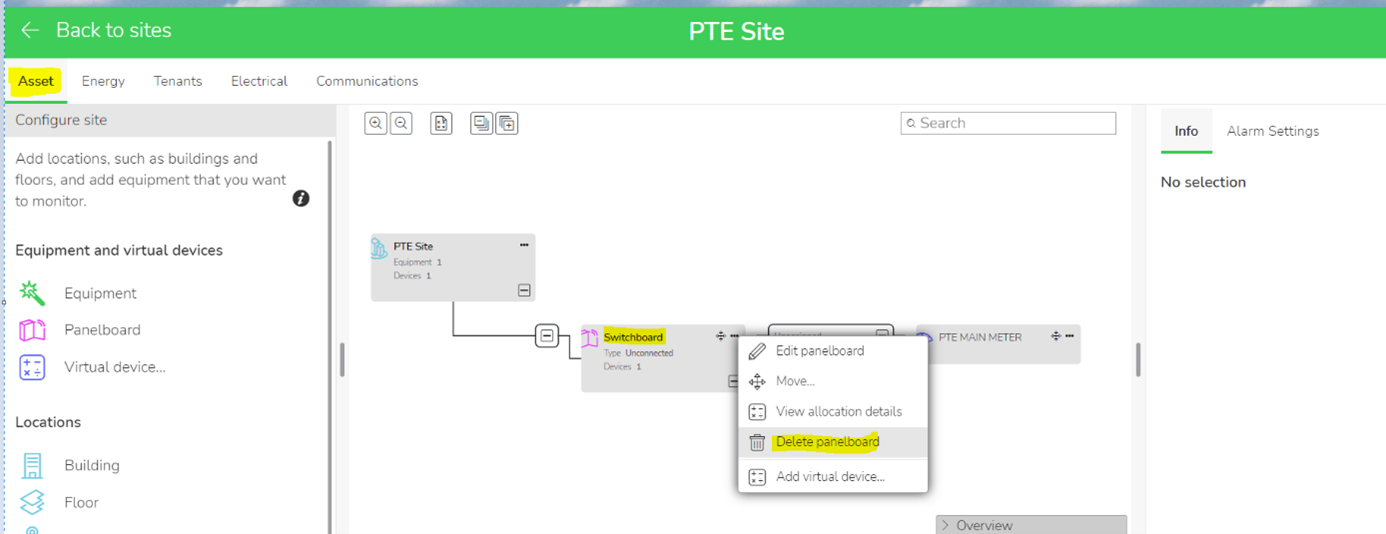Zoom out of the asset diagram
The height and width of the screenshot is (534, 1386).
point(401,123)
